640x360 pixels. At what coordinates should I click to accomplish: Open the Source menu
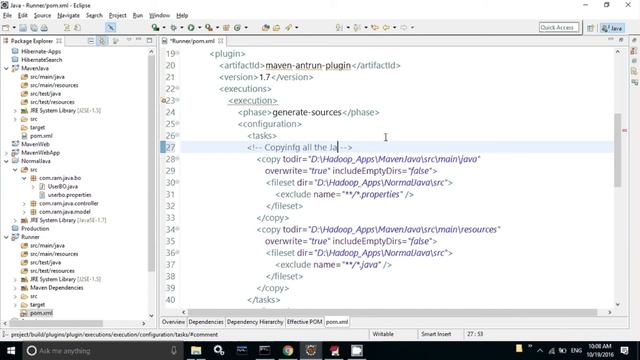click(x=42, y=16)
